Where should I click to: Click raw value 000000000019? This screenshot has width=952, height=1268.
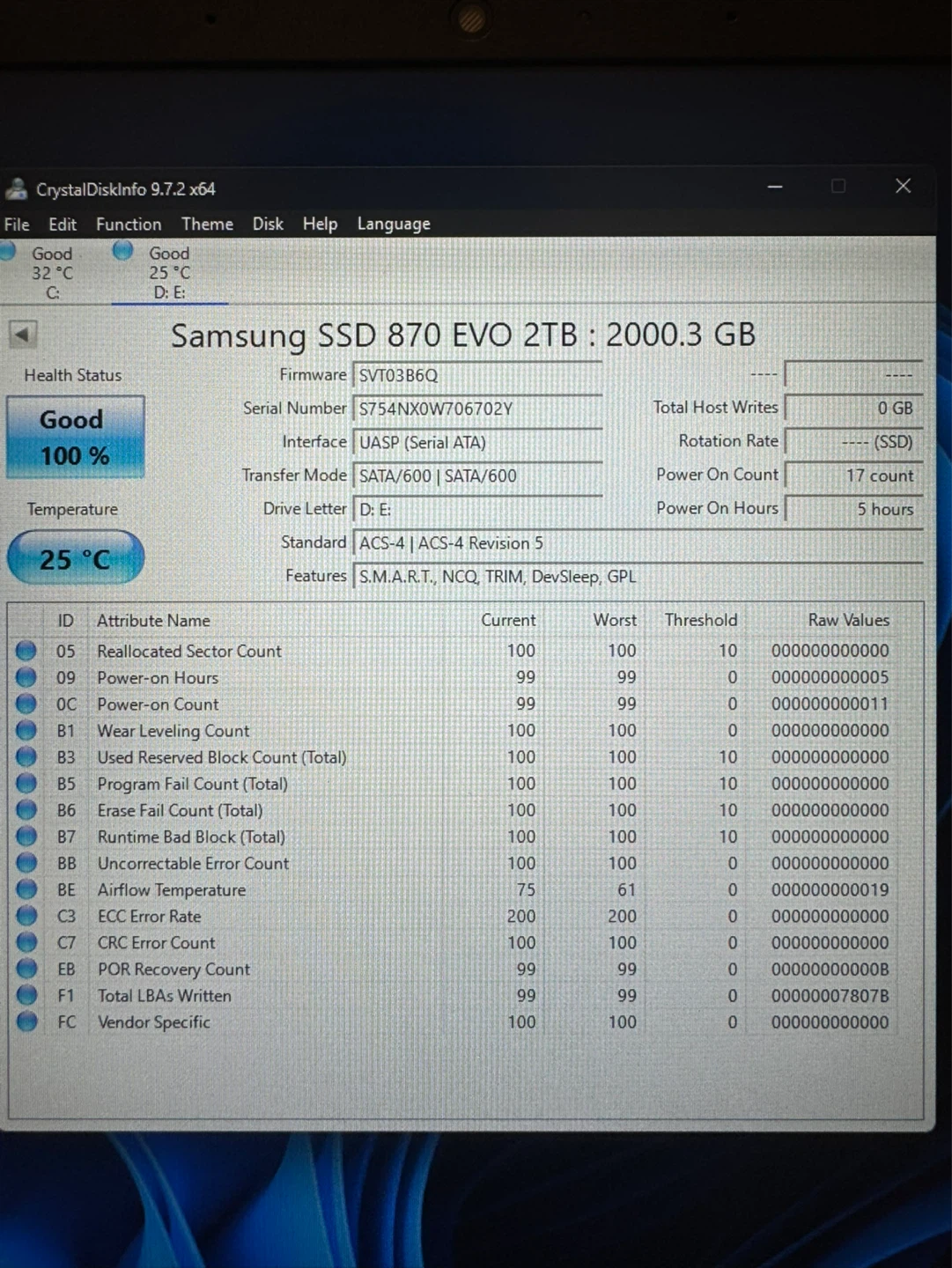click(830, 889)
